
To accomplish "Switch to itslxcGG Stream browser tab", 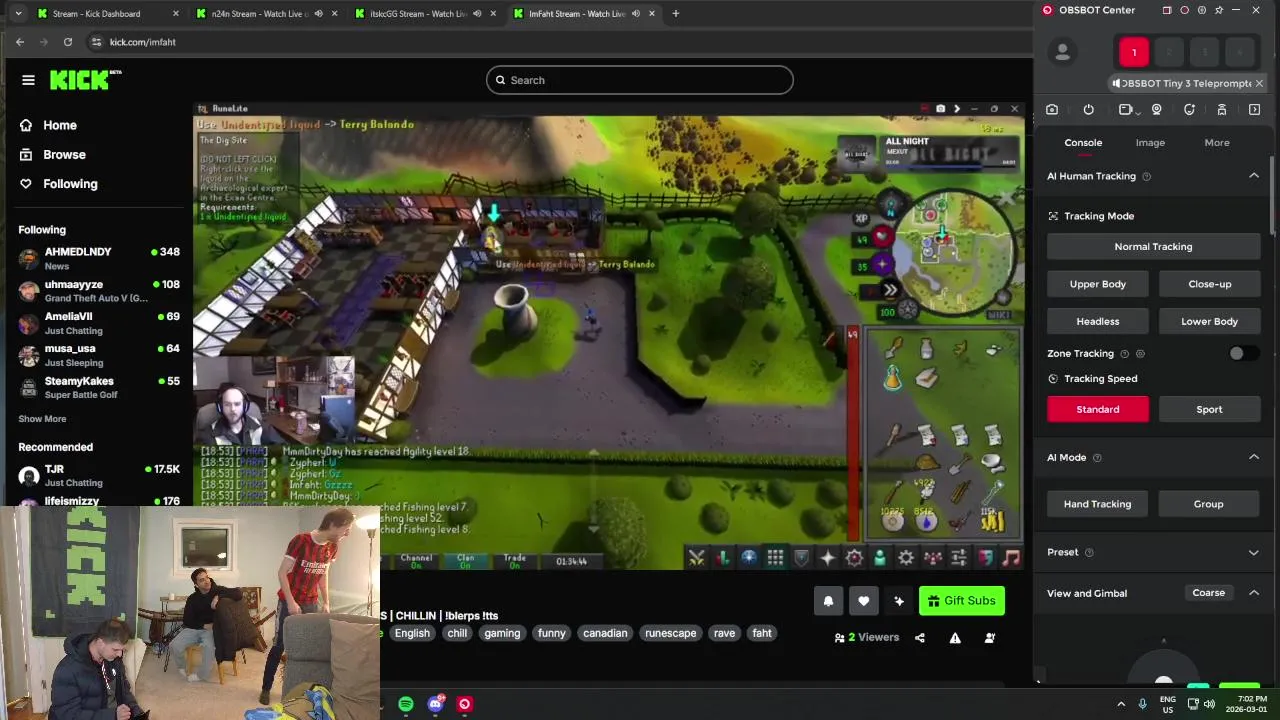I will pyautogui.click(x=425, y=14).
